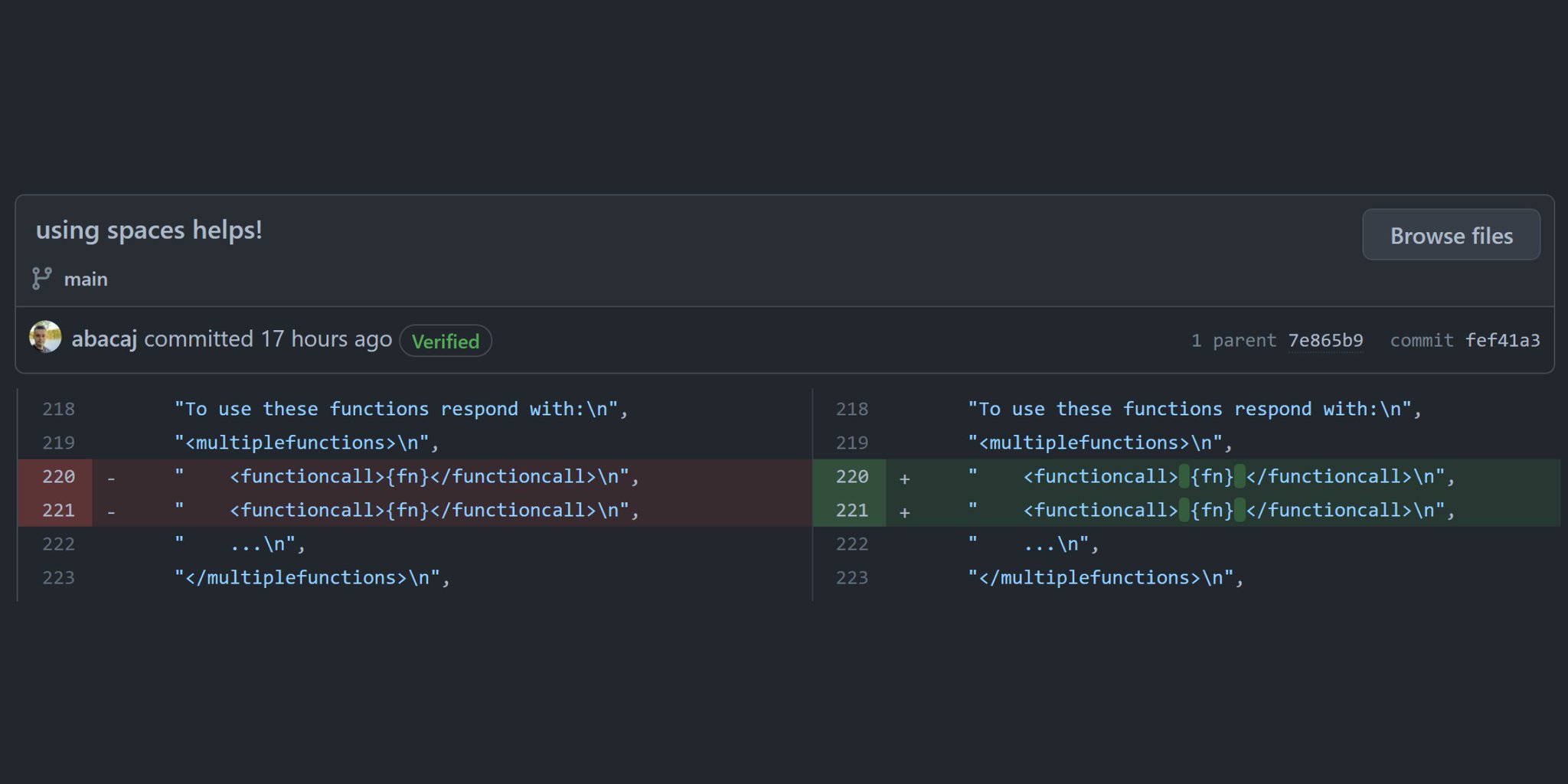Select line number 222 in left diff
This screenshot has height=784, width=1568.
(58, 544)
